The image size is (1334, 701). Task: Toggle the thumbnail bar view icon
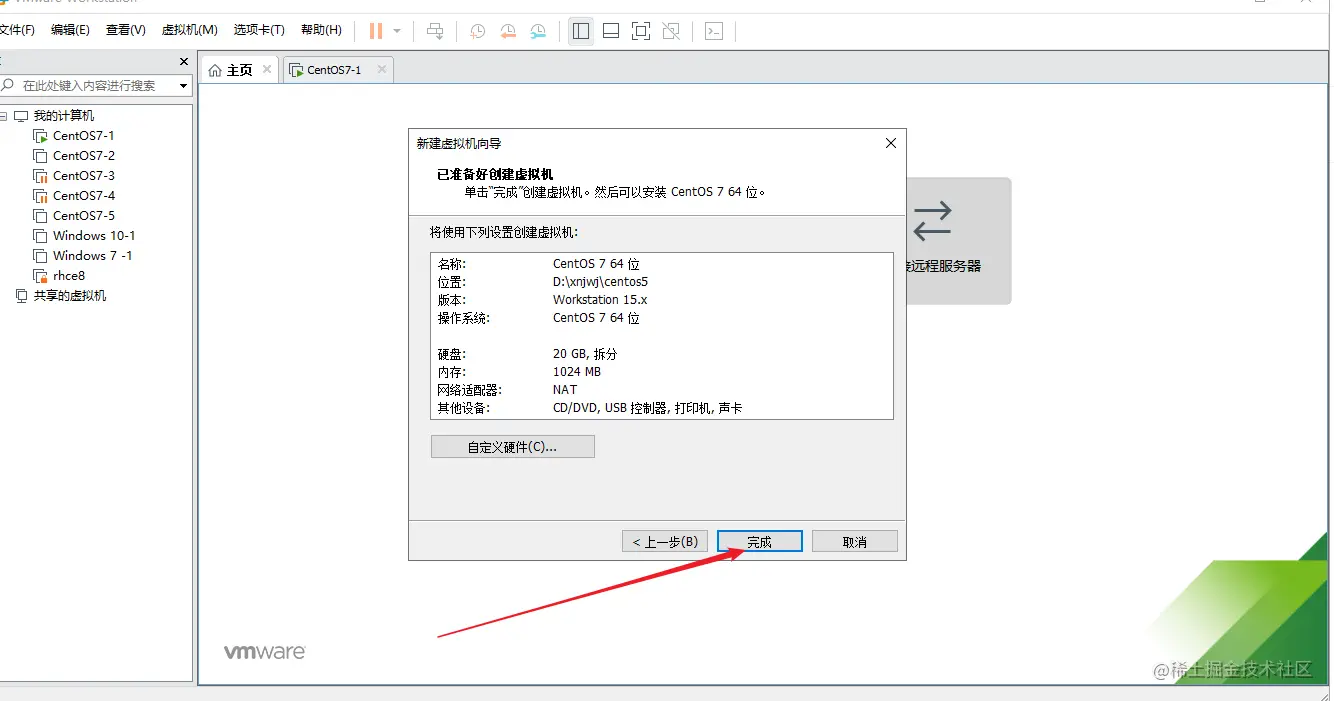(611, 31)
